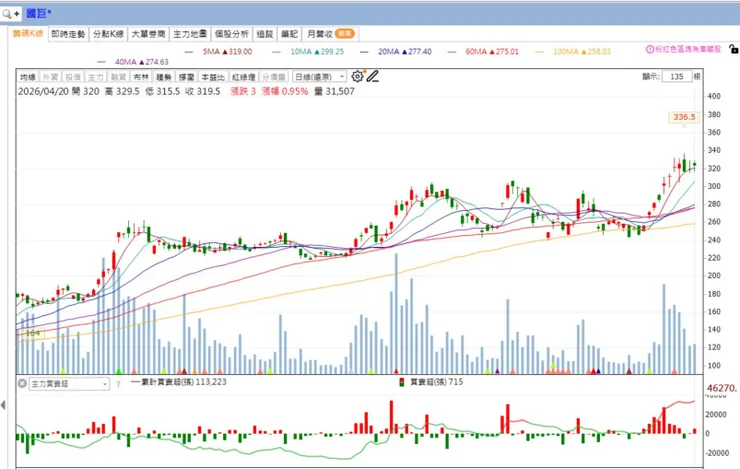Viewport: 740px width, 469px height.
Task: Click 46270 value in indicator panel
Action: point(721,388)
